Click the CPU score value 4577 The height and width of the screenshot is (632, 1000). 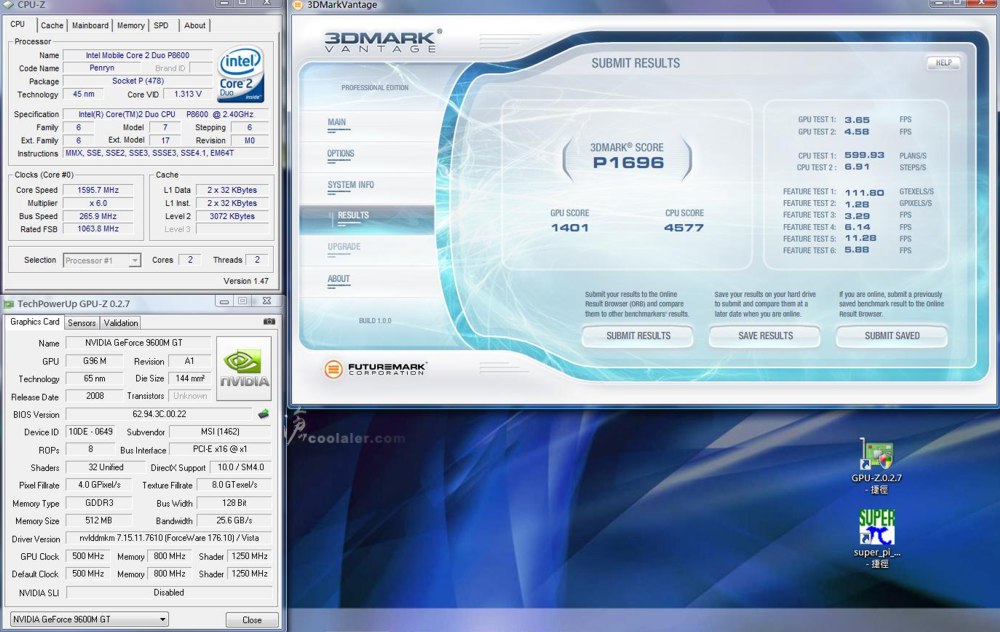point(684,228)
